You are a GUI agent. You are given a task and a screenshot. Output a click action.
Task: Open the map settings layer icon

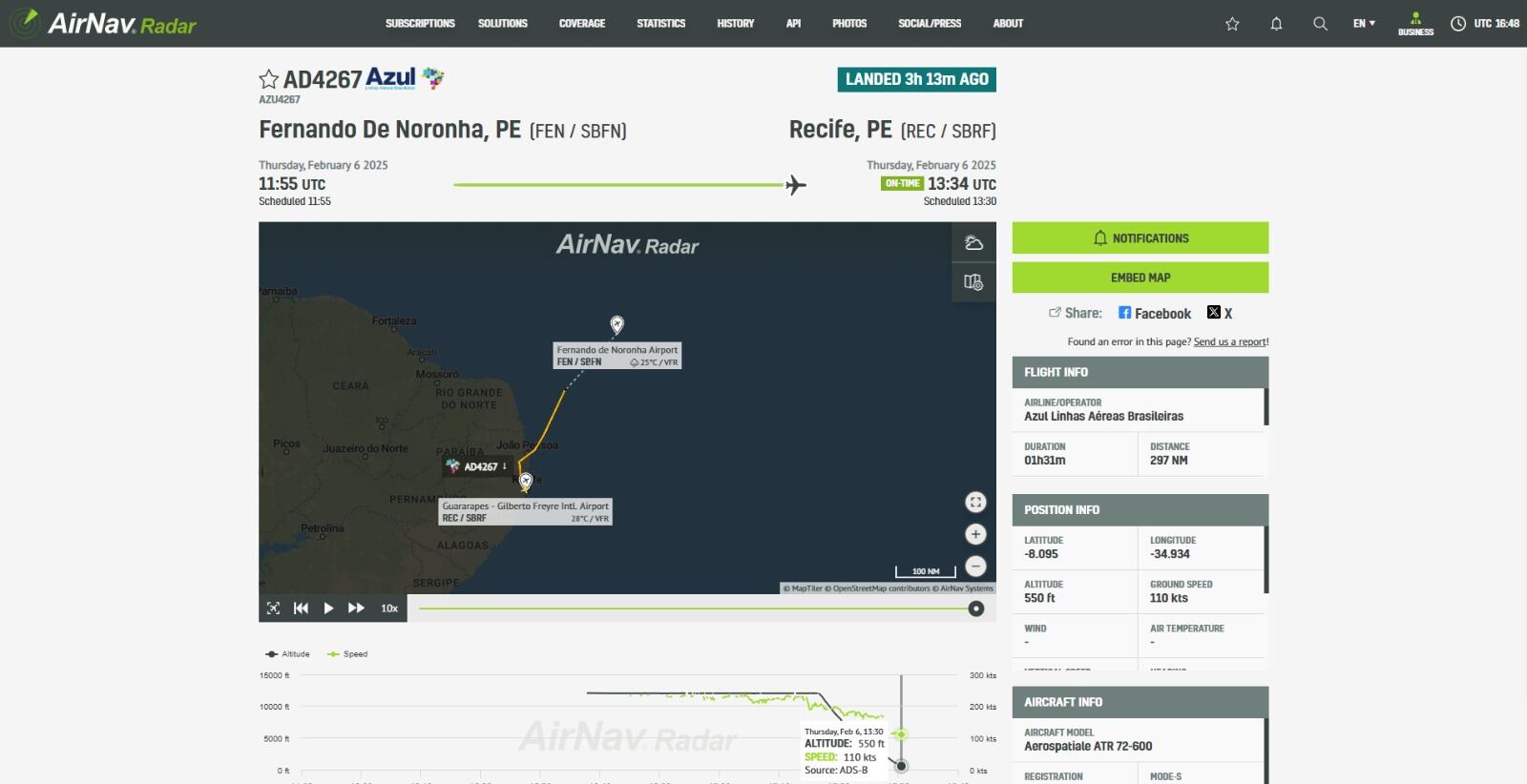[x=973, y=282]
